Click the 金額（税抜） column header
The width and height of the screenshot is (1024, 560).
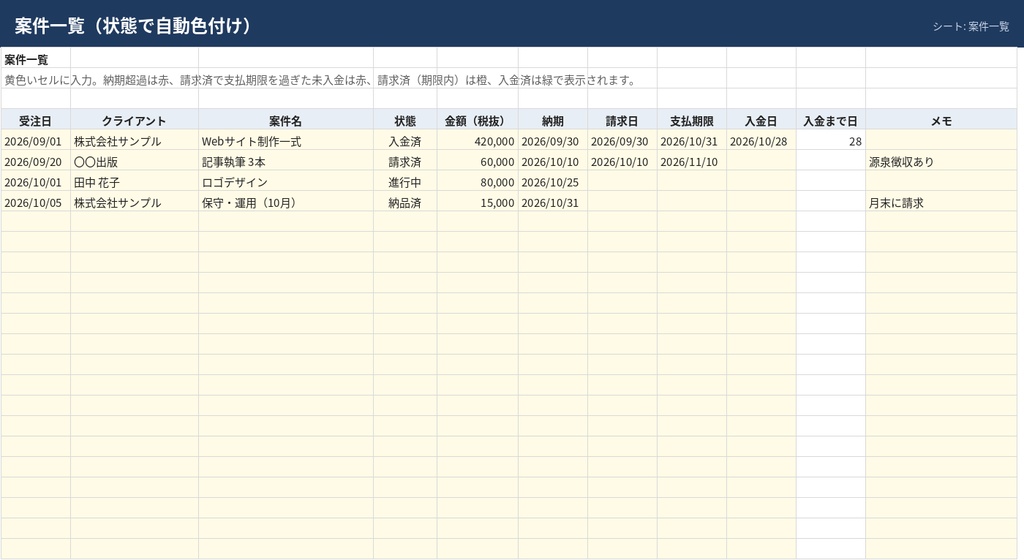[477, 121]
